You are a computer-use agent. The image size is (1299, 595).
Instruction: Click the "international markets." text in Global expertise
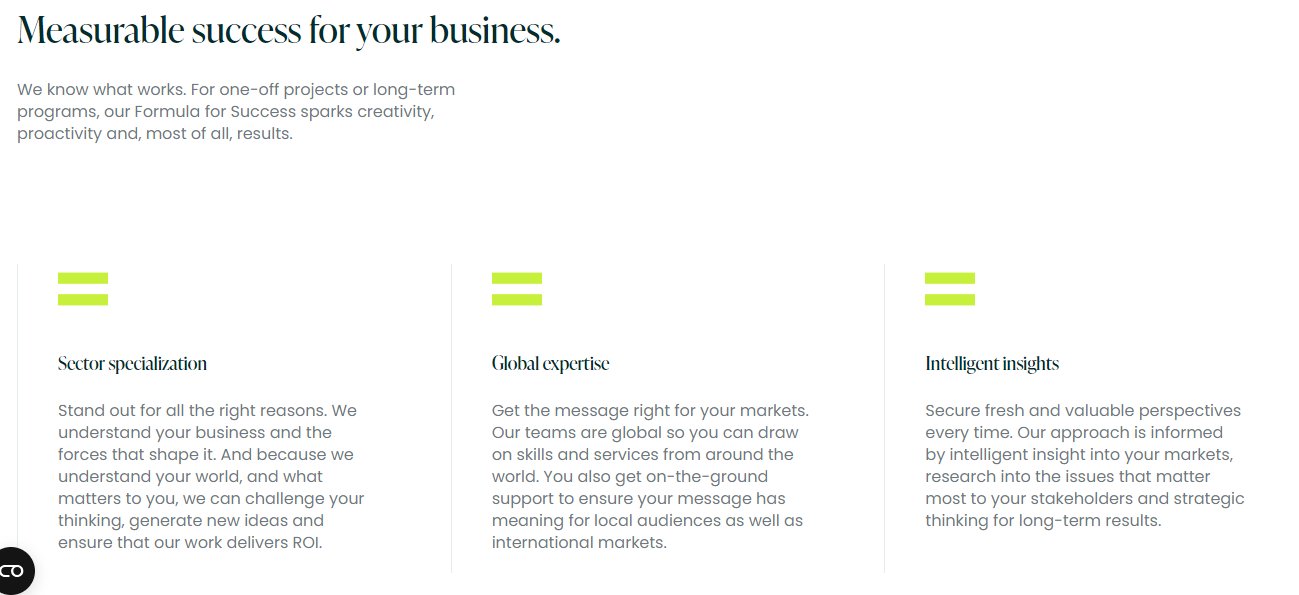(x=579, y=543)
